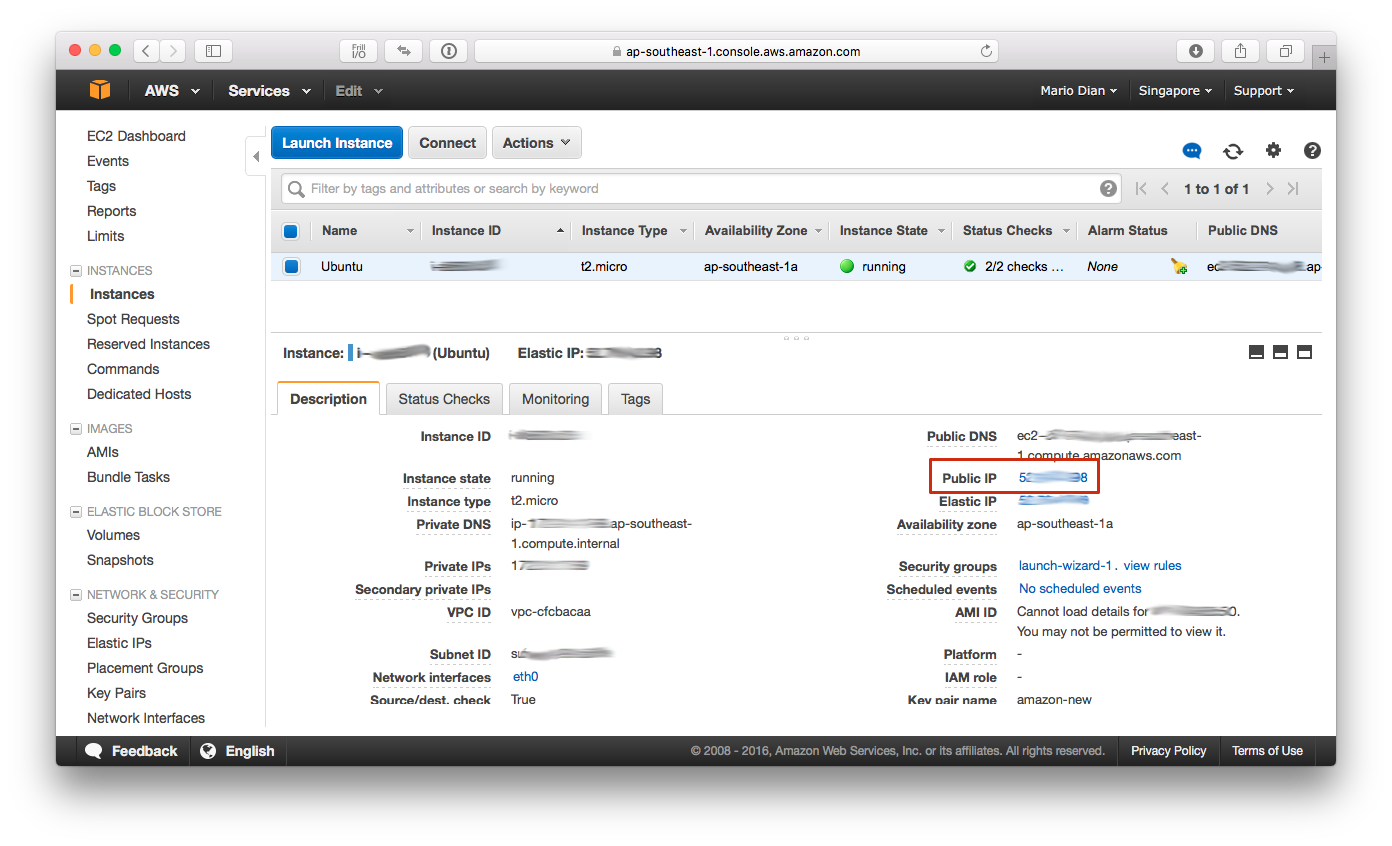Screen dimensions: 1392x846
Task: Click the alarm bell icon in the Ubuntu row
Action: point(1179,267)
